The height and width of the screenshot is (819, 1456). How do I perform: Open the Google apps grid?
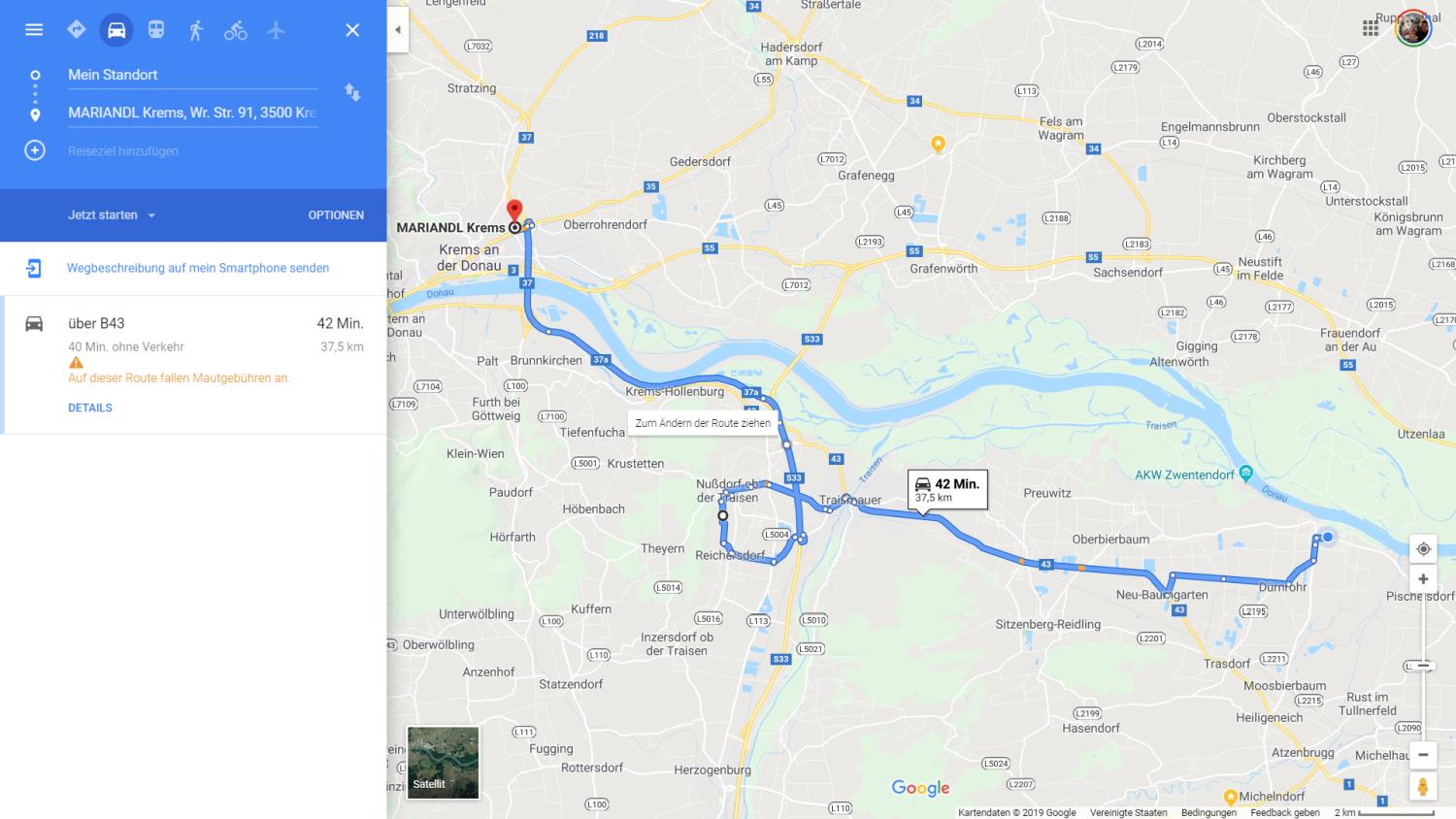point(1371,28)
